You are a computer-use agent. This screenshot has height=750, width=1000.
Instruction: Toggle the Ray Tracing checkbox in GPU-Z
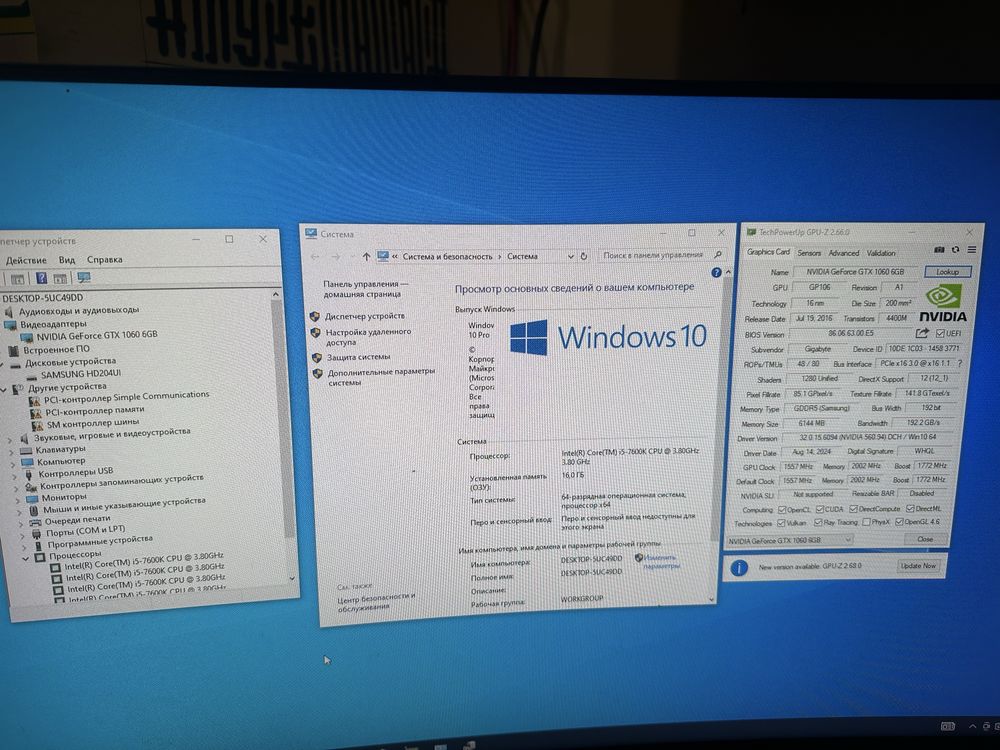[x=818, y=522]
